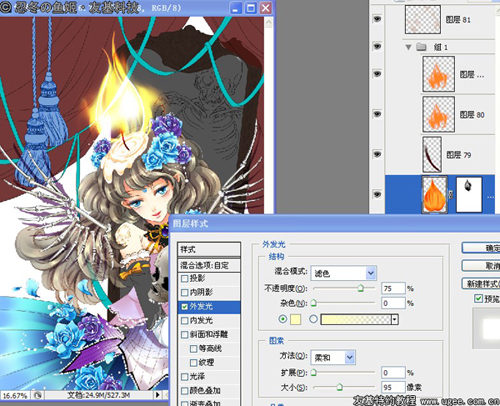
Task: Click the 杂色 noise slider handle
Action: 313,303
